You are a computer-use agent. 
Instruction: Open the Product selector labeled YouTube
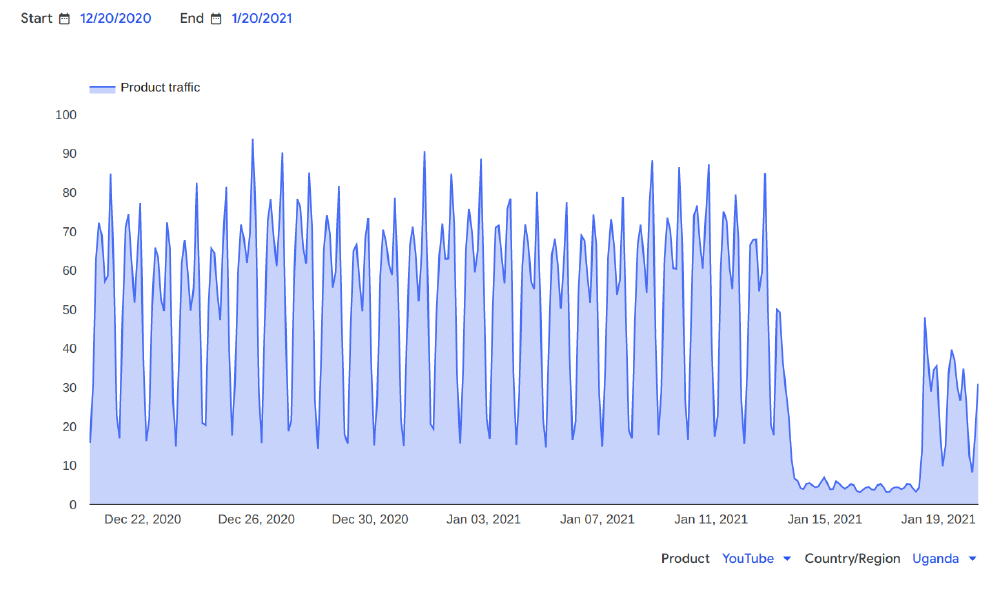click(747, 559)
